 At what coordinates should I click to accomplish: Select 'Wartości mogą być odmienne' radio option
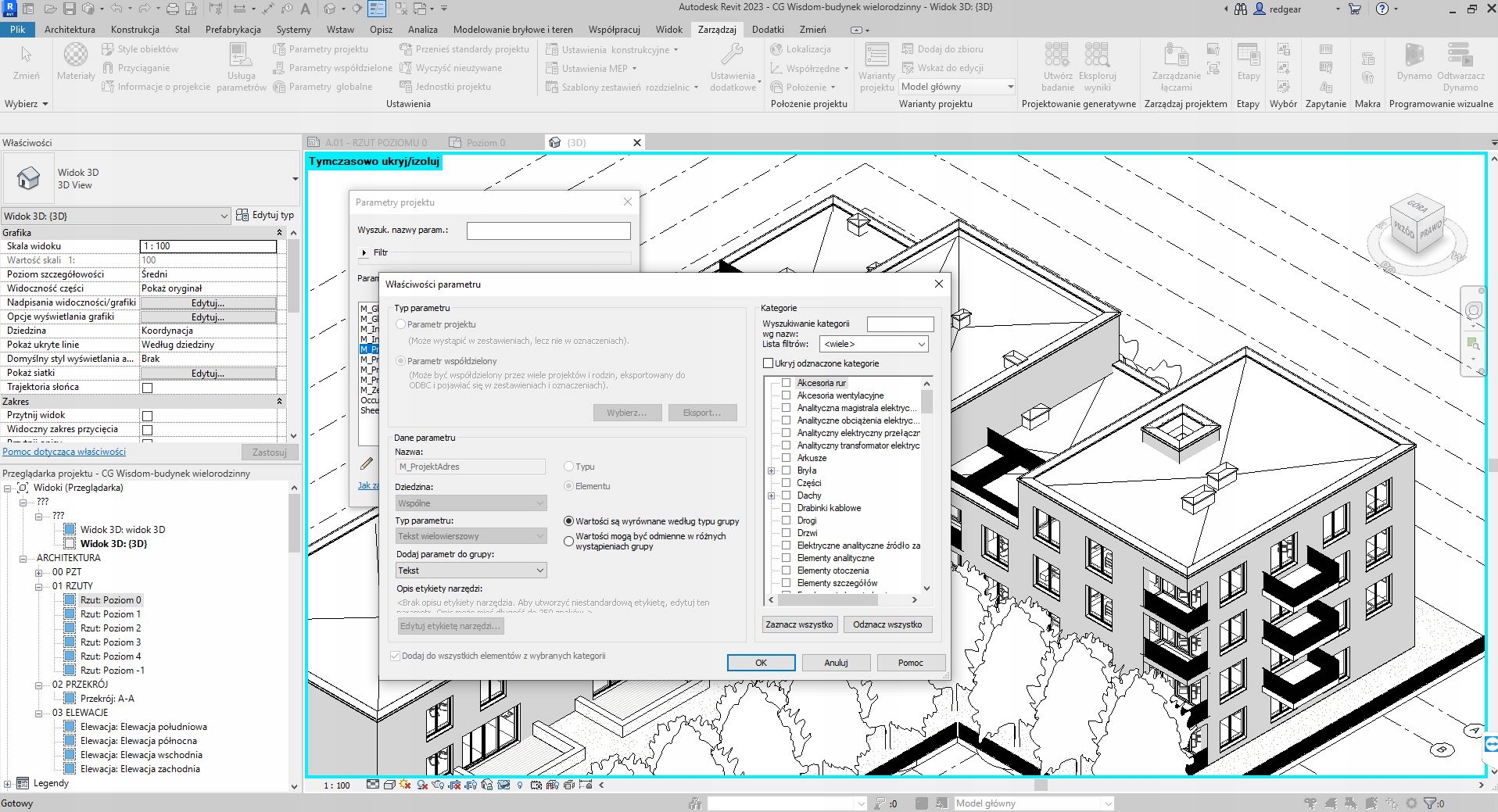[568, 541]
